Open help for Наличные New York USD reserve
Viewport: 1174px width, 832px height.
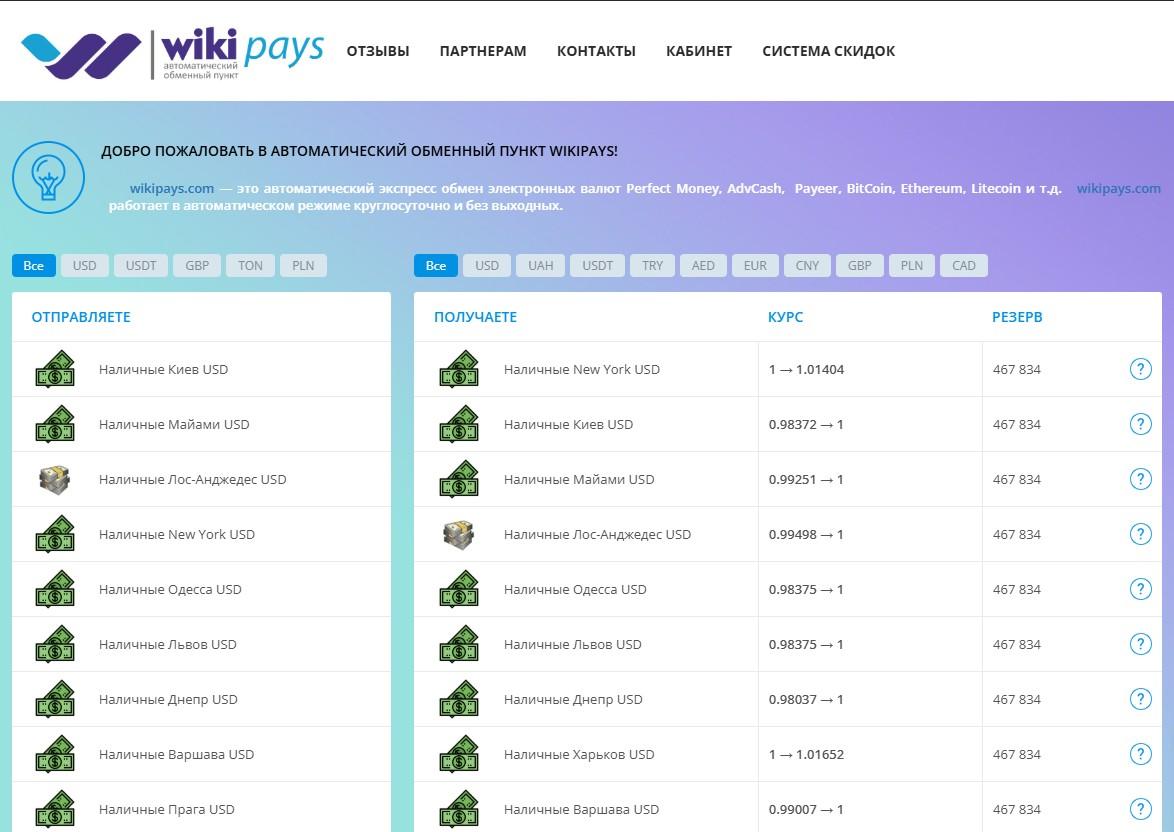click(x=1140, y=369)
